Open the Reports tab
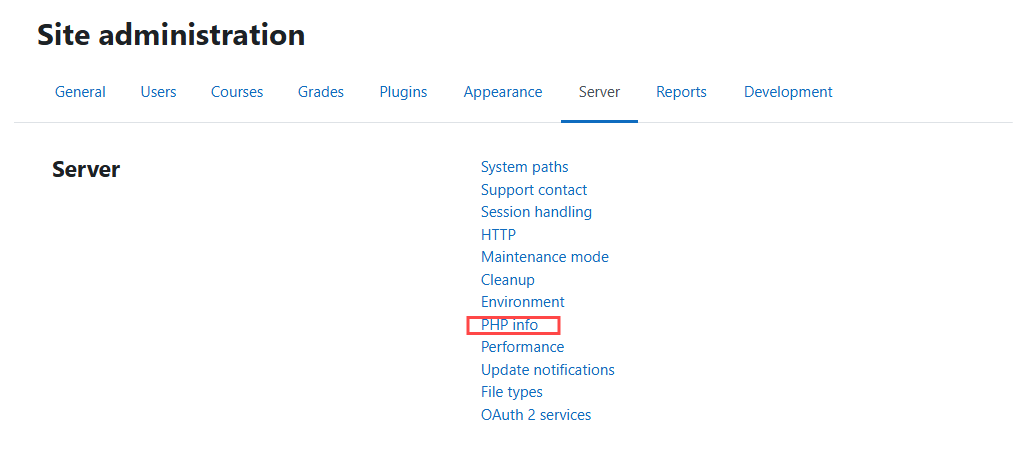The height and width of the screenshot is (452, 1013). pyautogui.click(x=682, y=92)
